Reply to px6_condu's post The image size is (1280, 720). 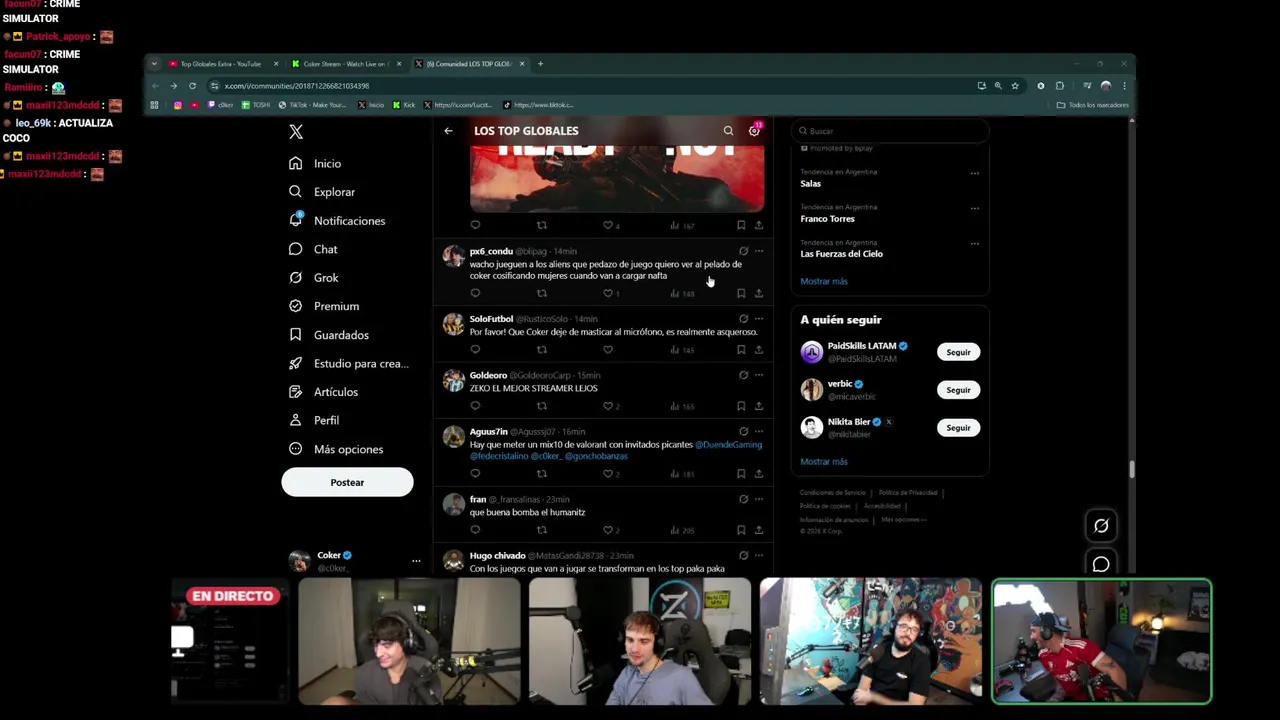(475, 293)
